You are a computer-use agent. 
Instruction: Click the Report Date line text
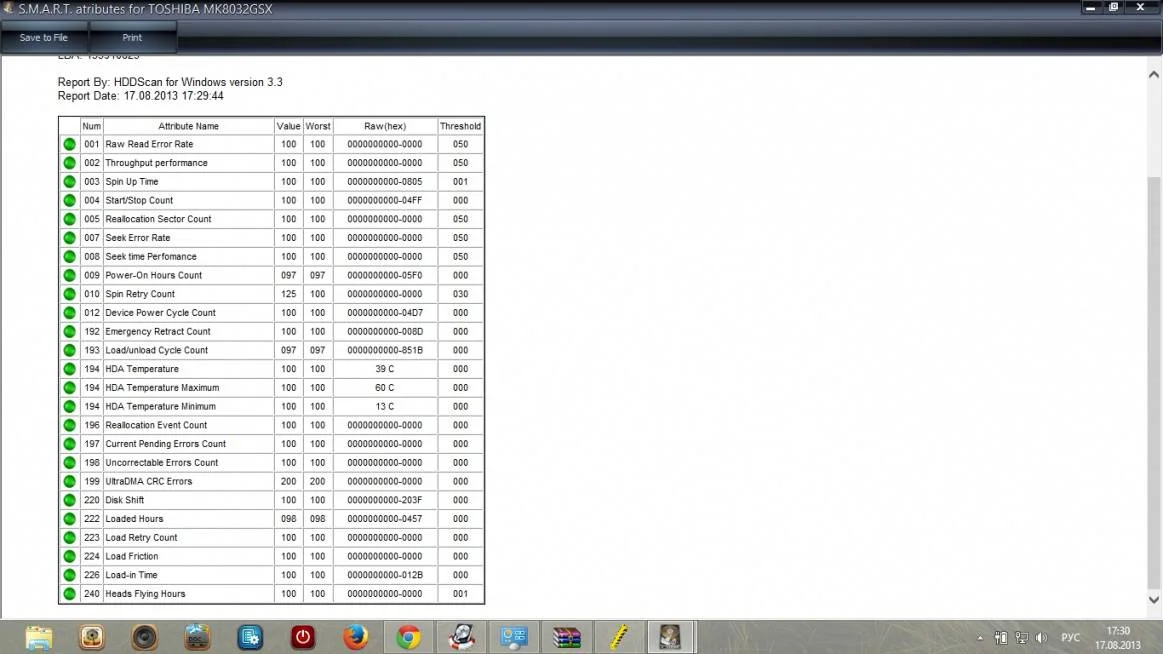[140, 96]
